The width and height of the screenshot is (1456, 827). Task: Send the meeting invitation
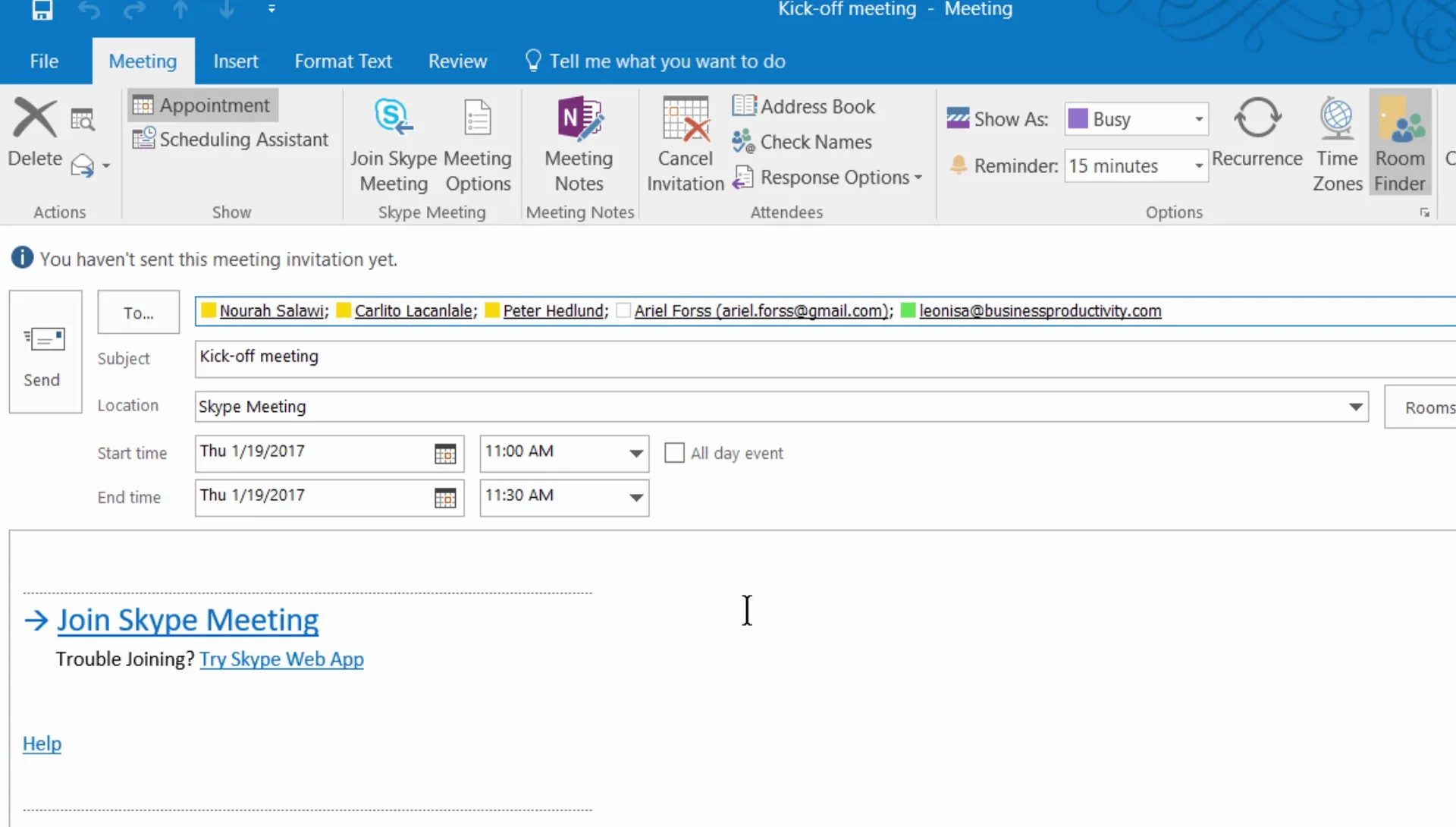click(x=45, y=351)
